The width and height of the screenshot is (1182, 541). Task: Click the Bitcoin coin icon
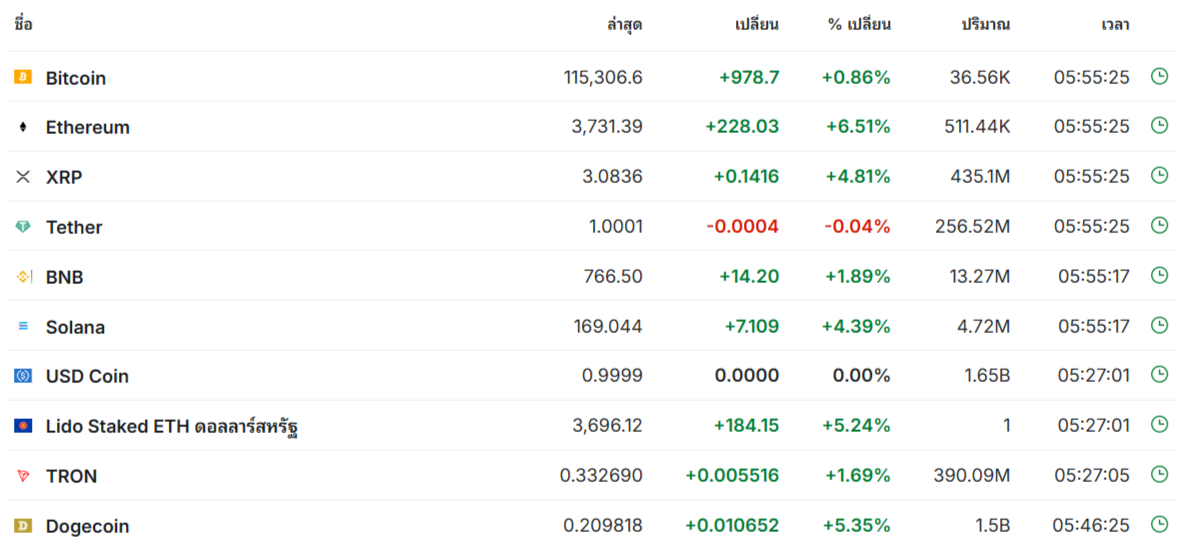[23, 77]
